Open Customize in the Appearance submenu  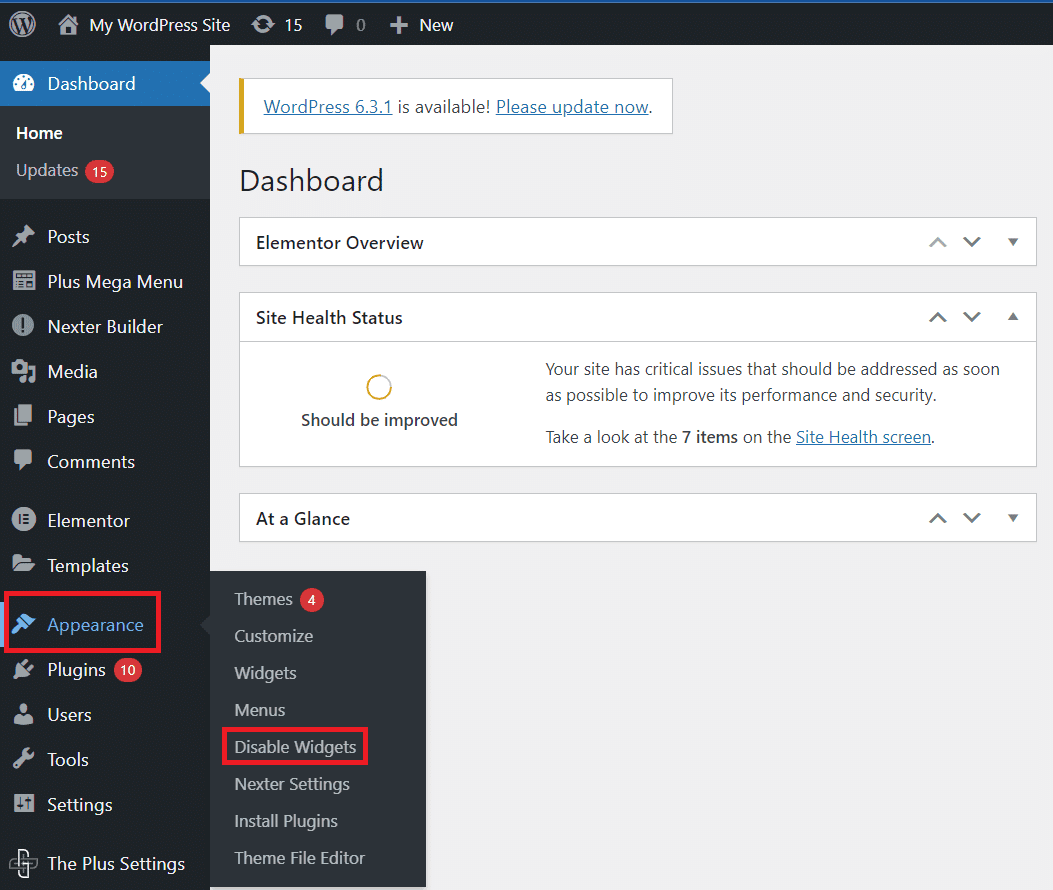coord(273,636)
